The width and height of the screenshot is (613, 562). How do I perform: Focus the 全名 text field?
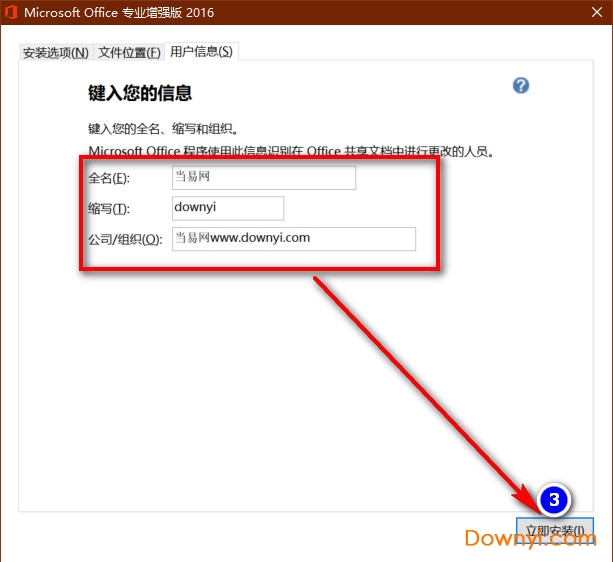[x=264, y=178]
